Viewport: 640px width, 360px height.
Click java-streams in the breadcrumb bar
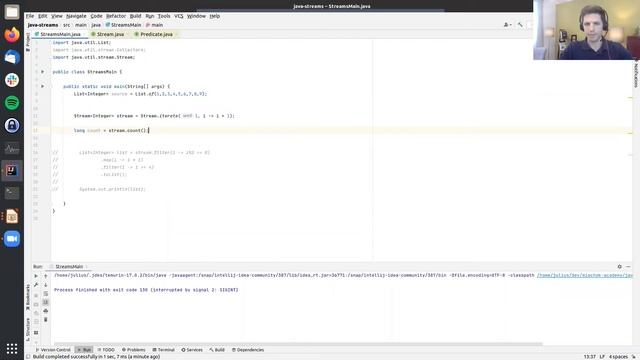coord(43,25)
